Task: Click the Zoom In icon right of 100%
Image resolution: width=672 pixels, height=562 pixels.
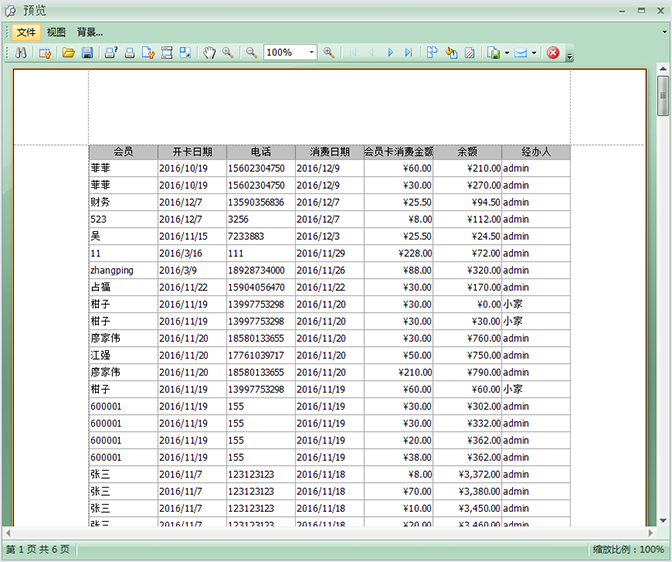Action: pyautogui.click(x=329, y=52)
